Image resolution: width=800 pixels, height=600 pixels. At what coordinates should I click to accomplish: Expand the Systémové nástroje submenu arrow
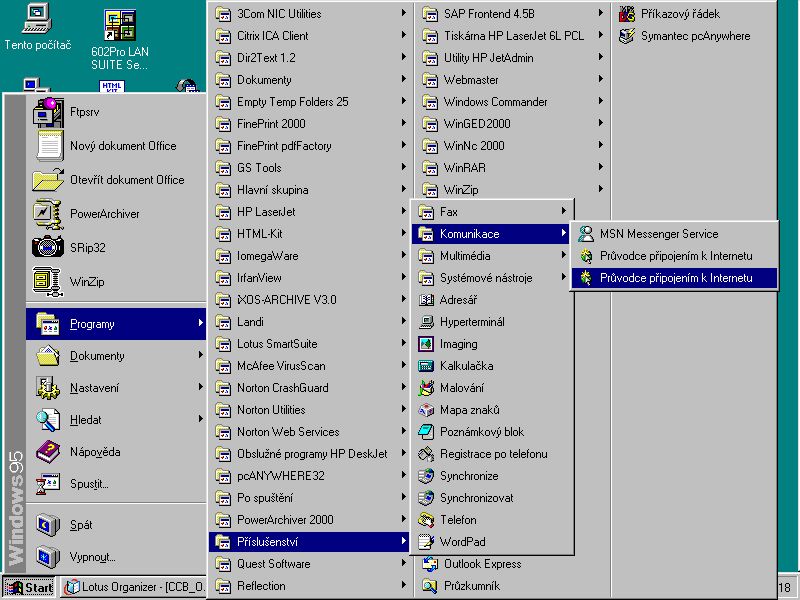point(563,277)
